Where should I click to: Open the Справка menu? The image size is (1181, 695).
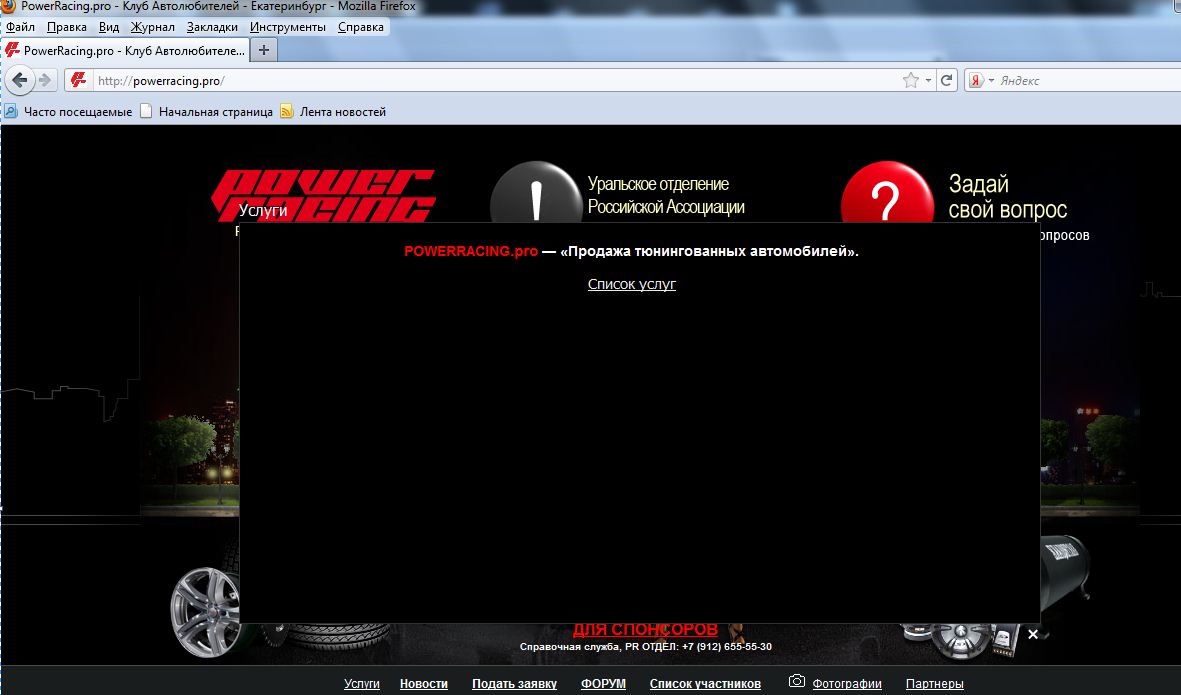(361, 27)
